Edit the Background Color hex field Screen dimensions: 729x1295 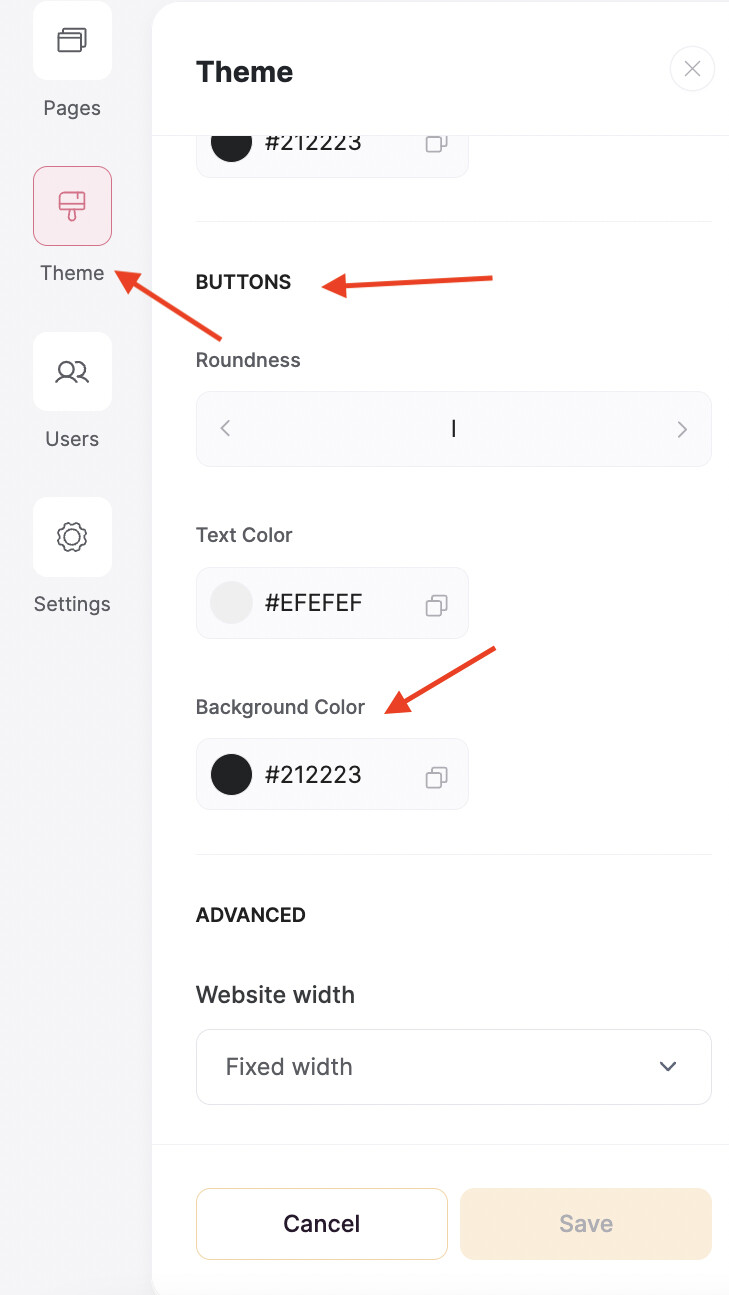click(320, 775)
